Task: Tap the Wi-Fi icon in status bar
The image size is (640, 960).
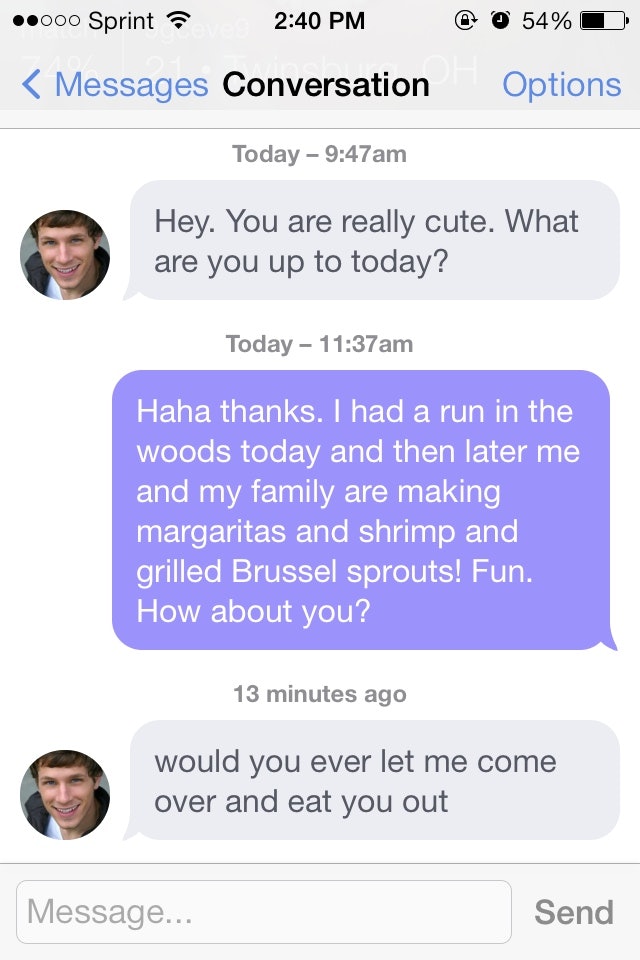Action: (x=180, y=20)
